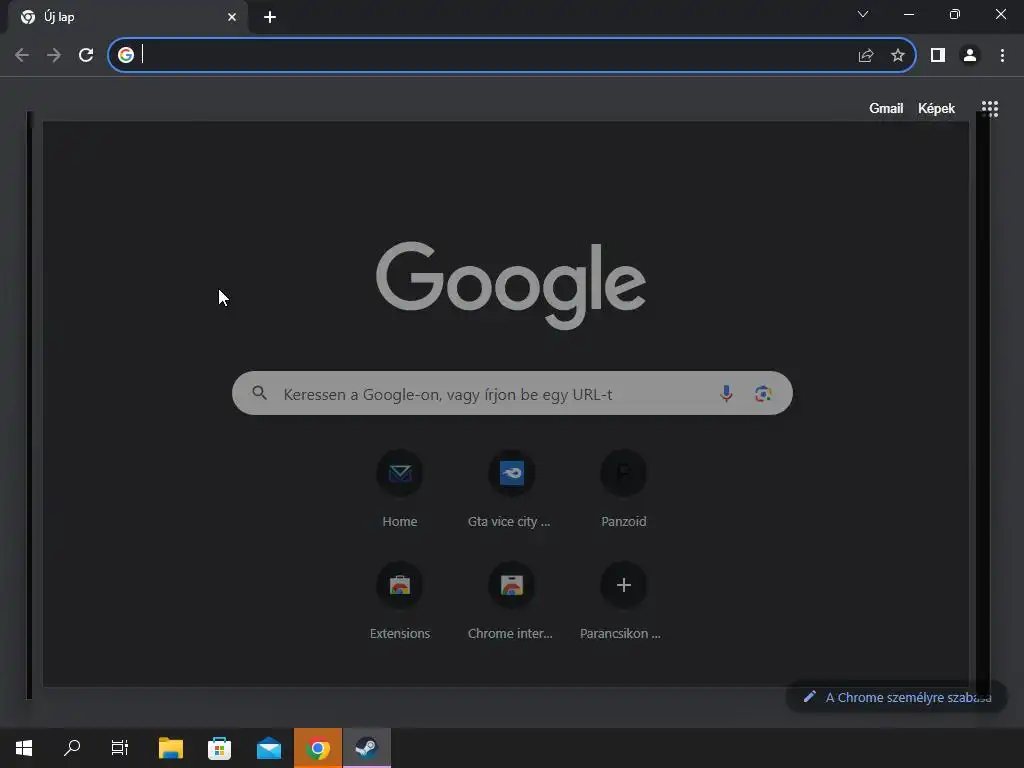Screen dimensions: 1024x768
Task: Open Windows taskbar search
Action: (x=72, y=748)
